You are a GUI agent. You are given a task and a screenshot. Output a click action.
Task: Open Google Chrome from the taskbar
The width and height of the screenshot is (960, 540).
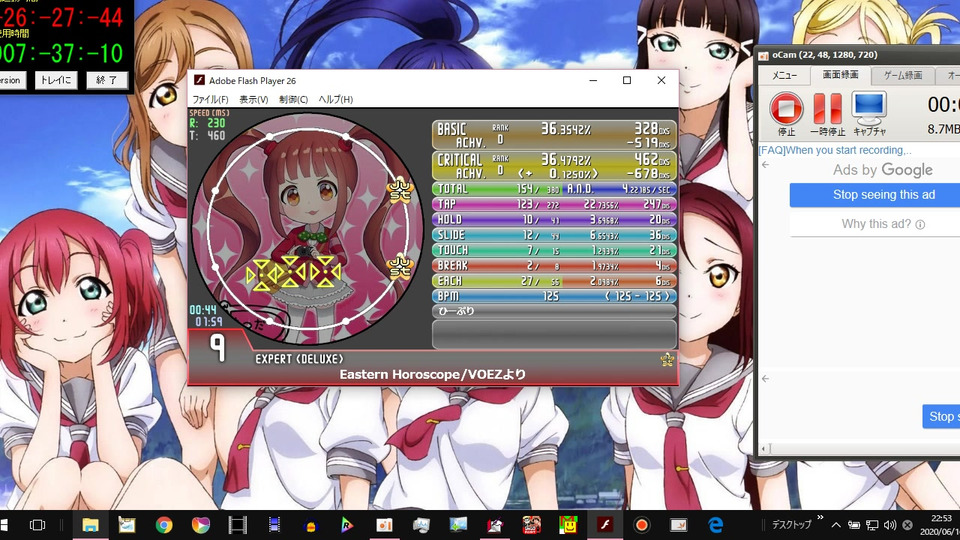[x=163, y=525]
